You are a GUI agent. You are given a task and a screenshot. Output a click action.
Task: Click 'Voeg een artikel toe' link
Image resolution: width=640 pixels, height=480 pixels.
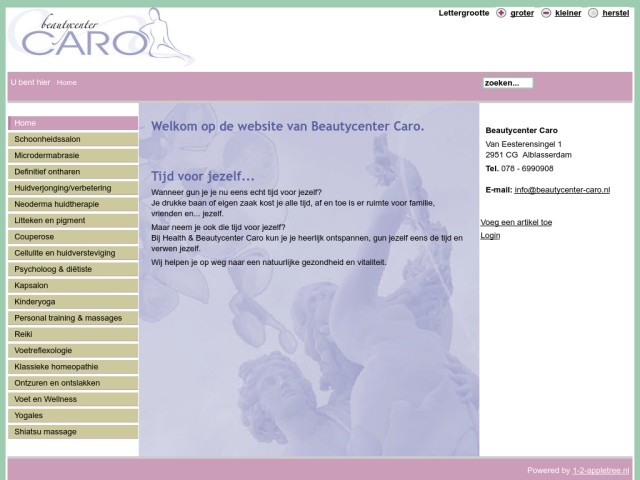[x=516, y=222]
